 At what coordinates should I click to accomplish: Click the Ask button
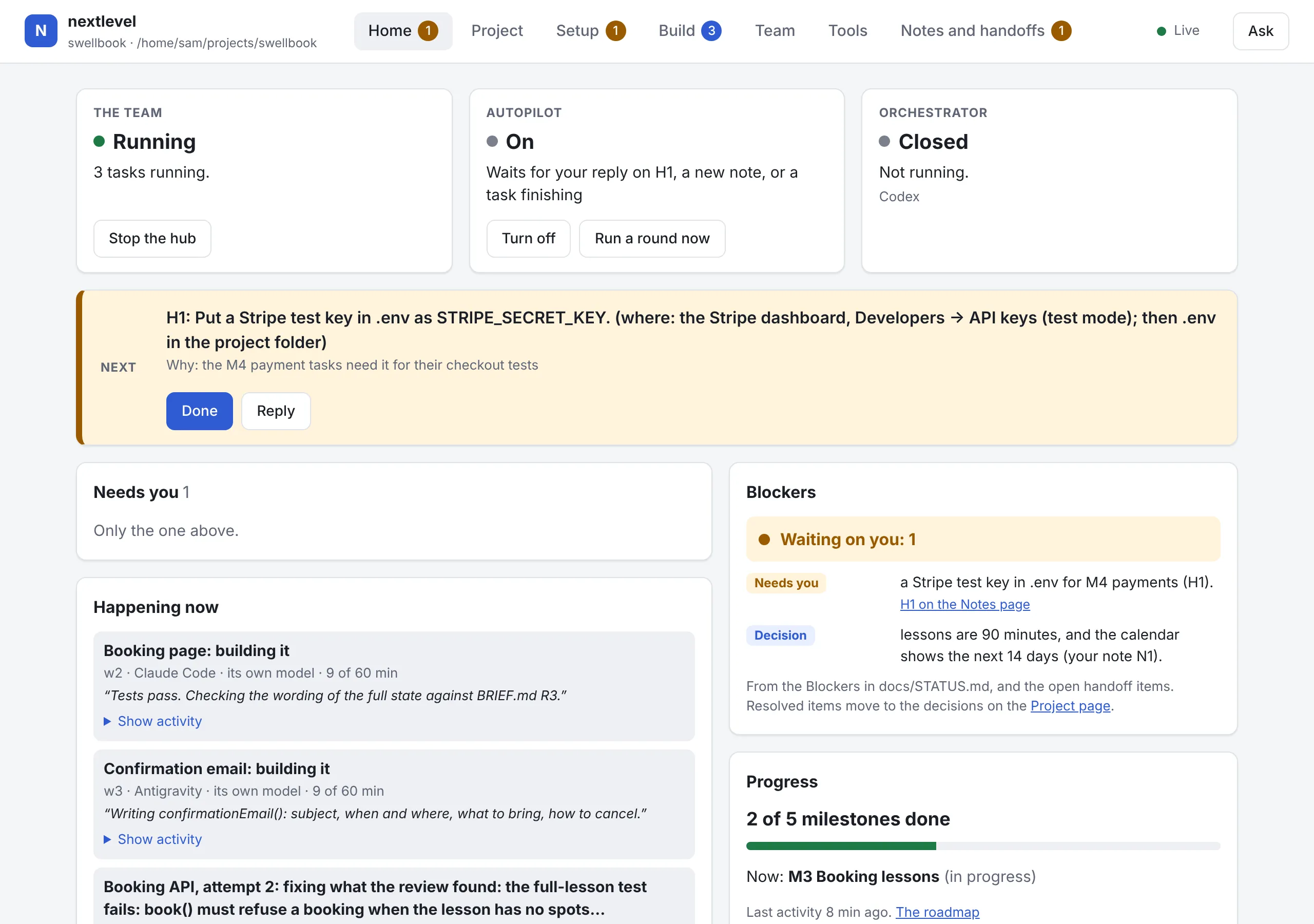[x=1260, y=31]
